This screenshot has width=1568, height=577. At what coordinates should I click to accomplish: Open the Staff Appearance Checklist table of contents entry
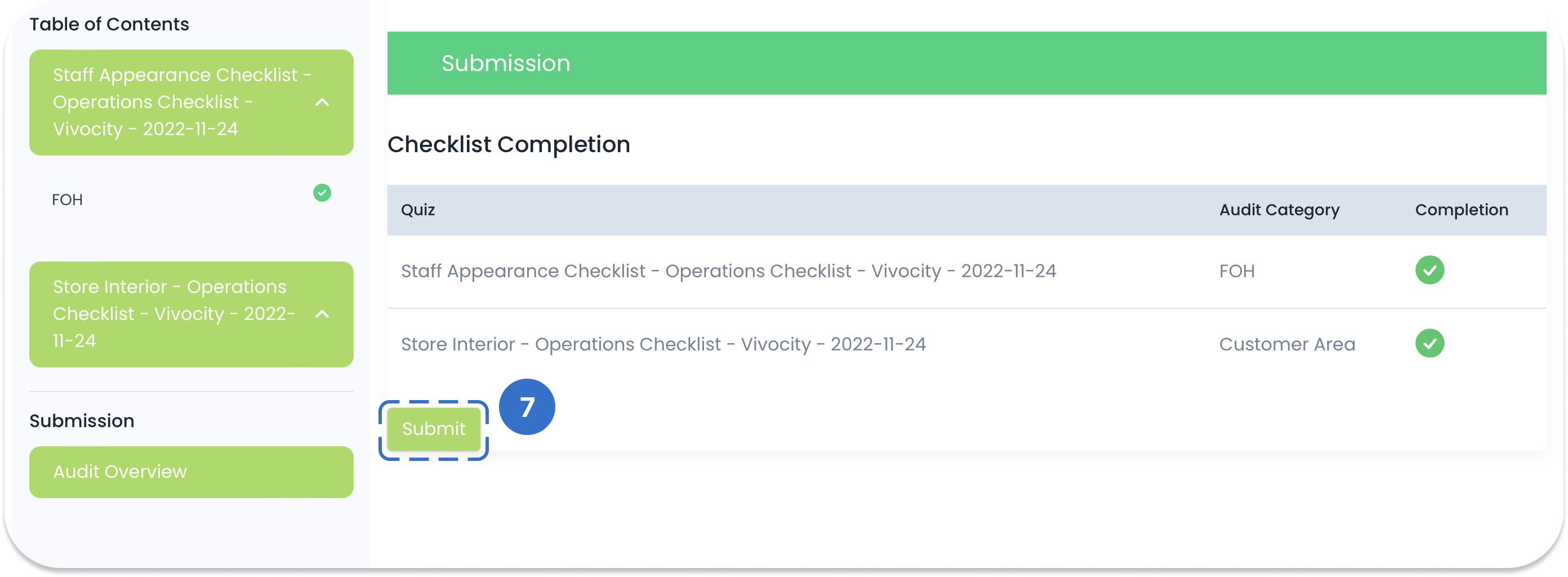click(x=182, y=102)
